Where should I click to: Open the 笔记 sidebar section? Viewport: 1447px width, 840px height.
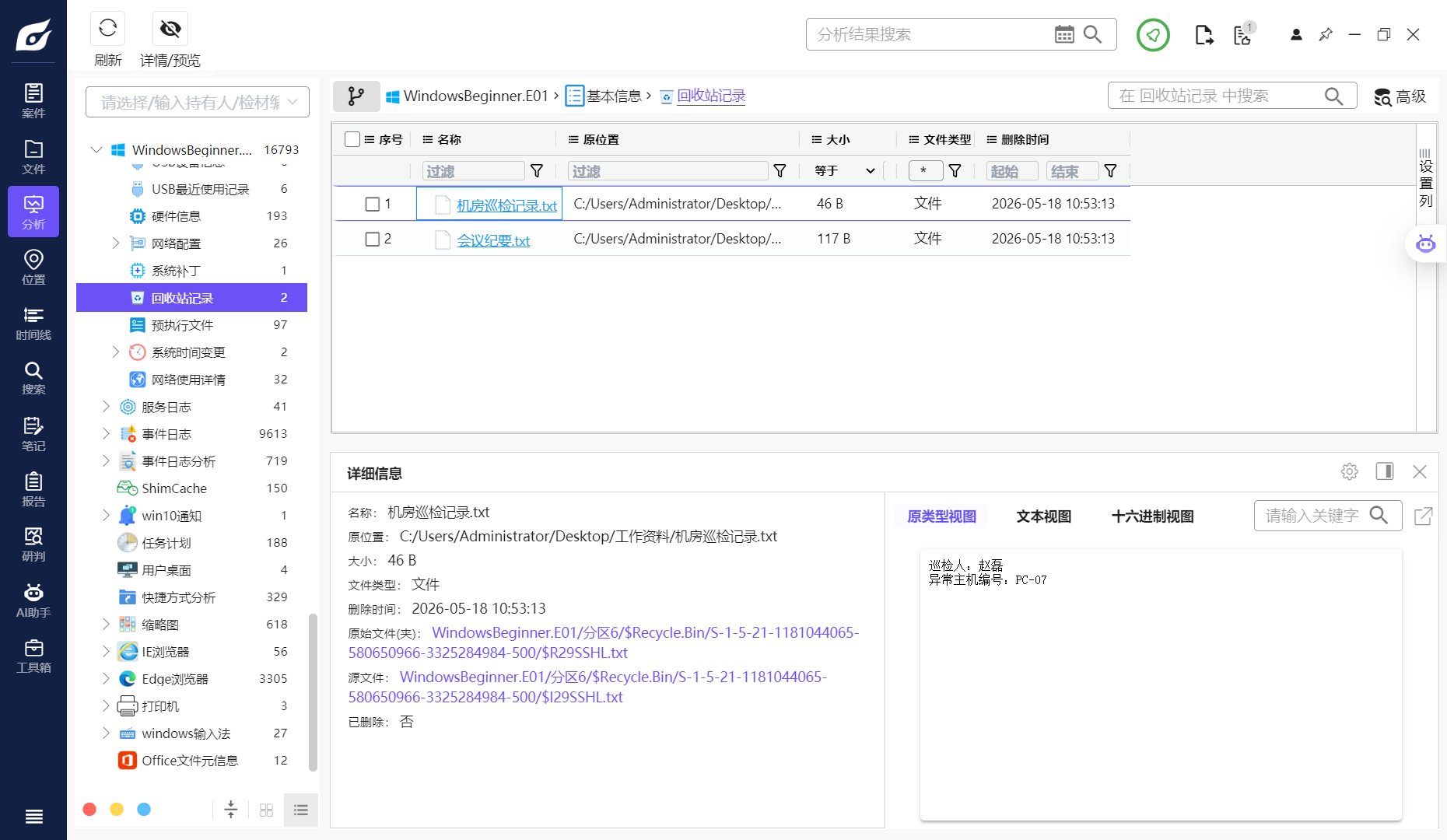click(x=33, y=433)
